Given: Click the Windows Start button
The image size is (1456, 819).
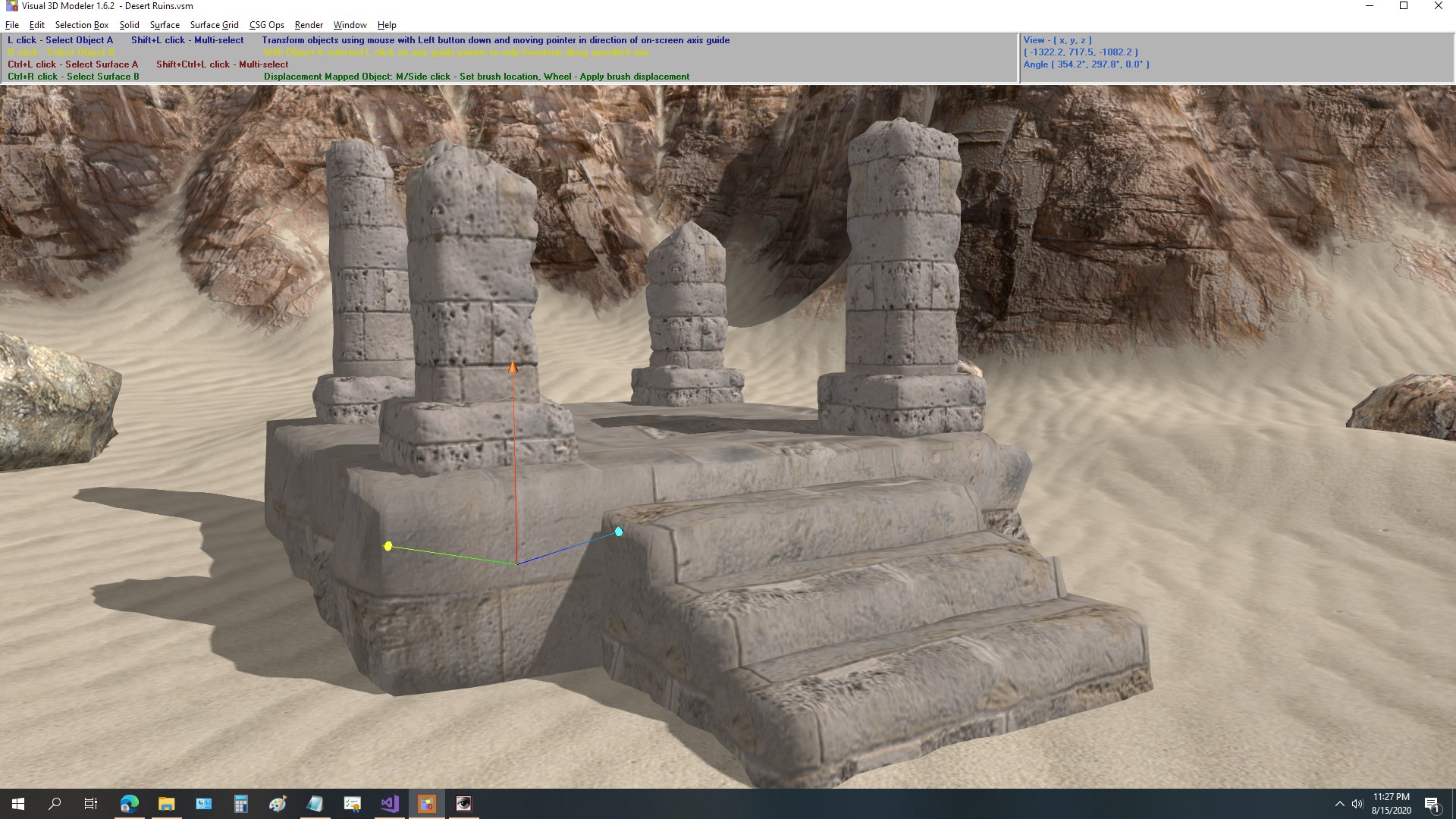Looking at the screenshot, I should point(17,804).
